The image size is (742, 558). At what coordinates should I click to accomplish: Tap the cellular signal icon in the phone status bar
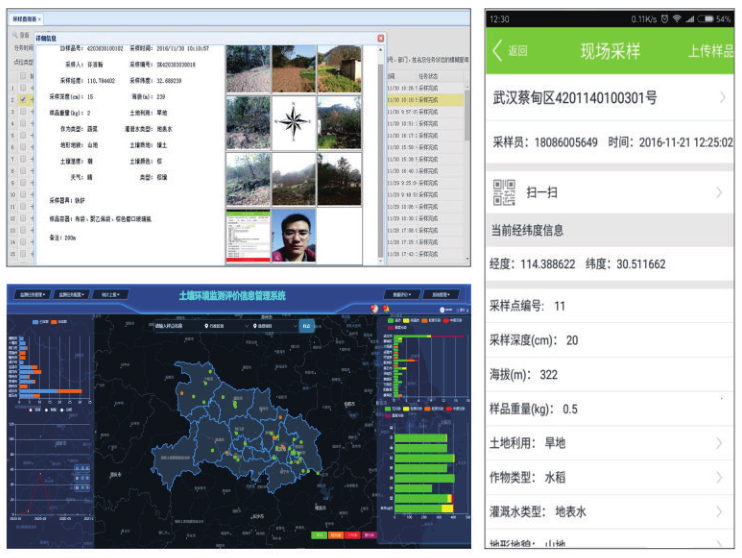689,19
